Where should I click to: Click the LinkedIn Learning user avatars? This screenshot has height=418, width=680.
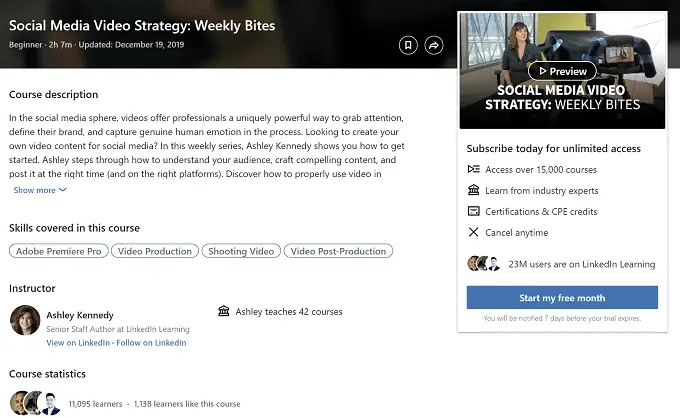coord(482,264)
